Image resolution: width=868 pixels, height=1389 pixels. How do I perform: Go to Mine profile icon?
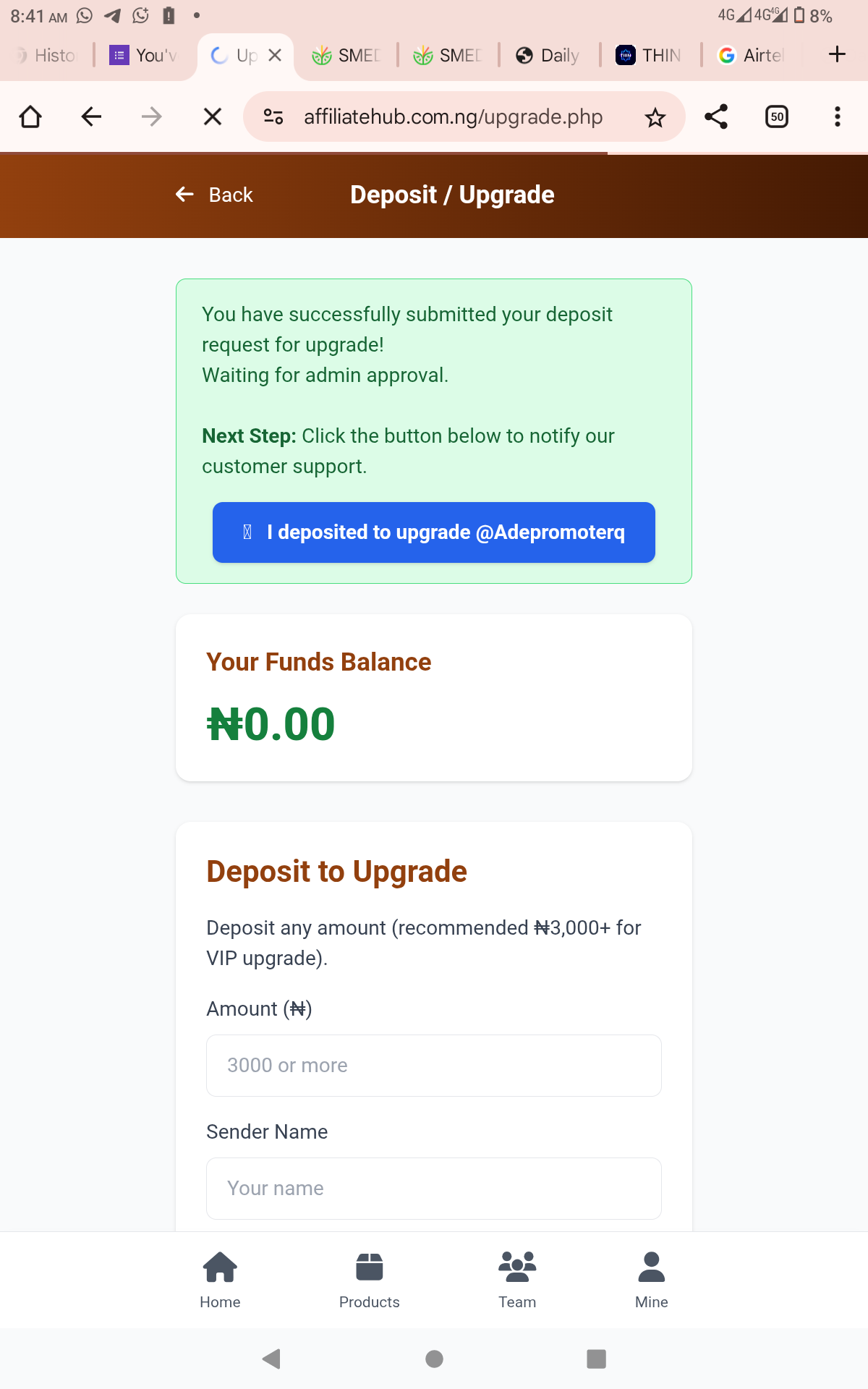(x=651, y=1267)
